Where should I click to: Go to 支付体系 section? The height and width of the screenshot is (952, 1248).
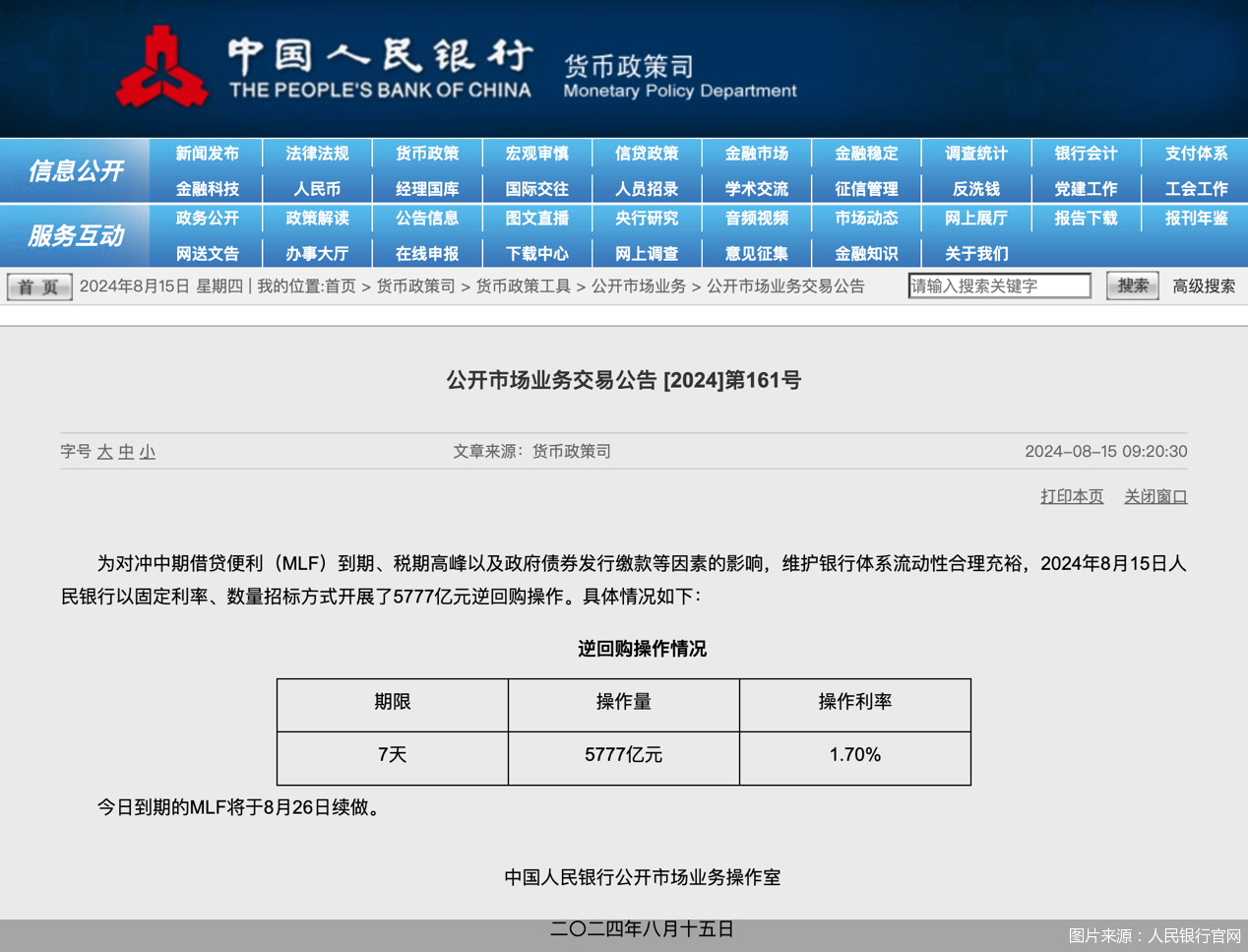[x=1197, y=154]
